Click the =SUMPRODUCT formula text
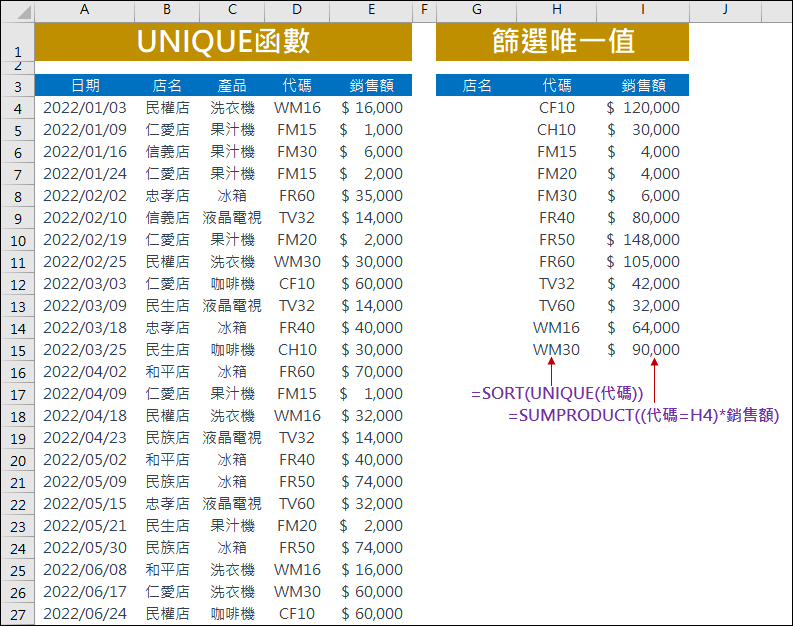The image size is (793, 626). 643,416
